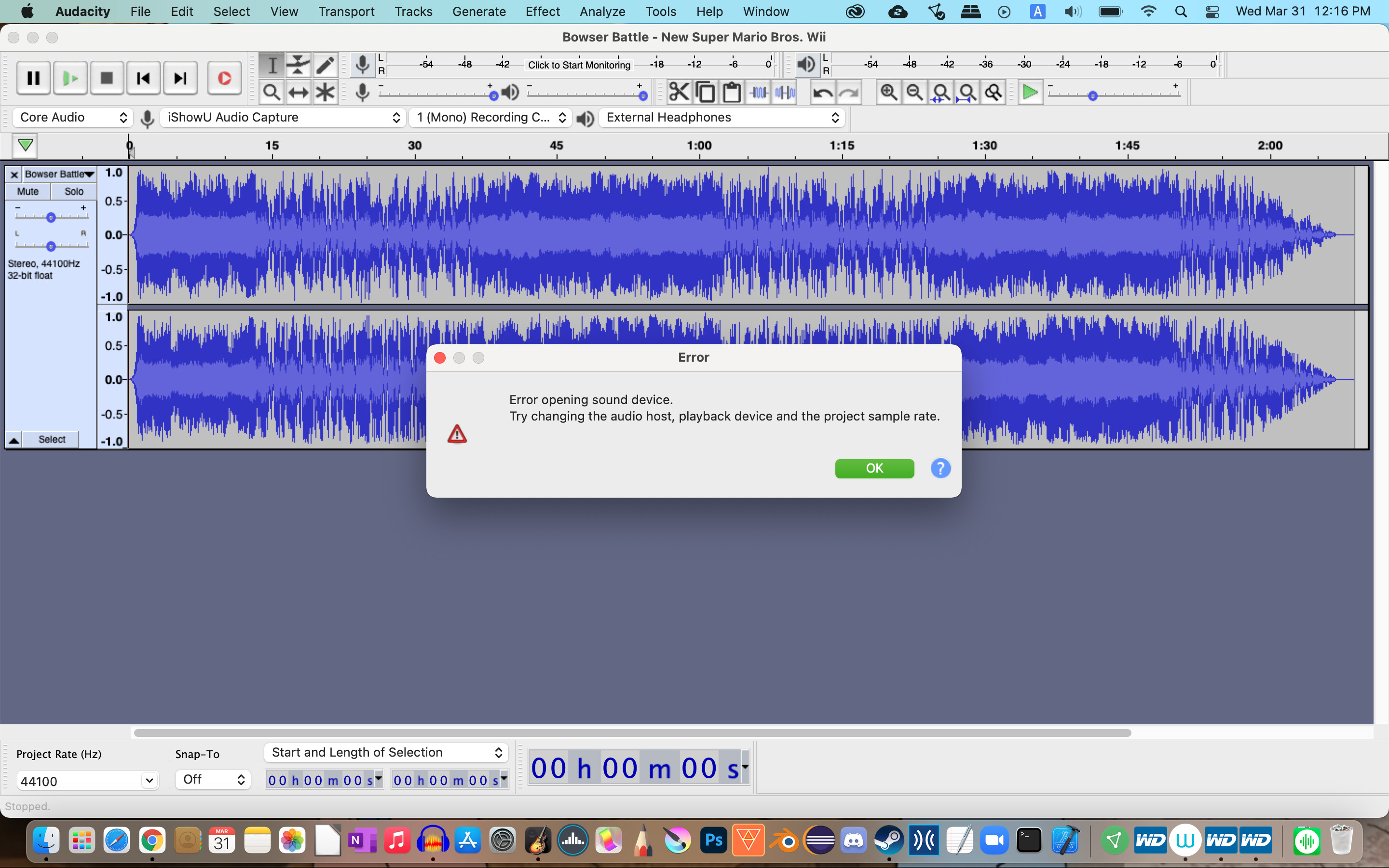Open the audio position time format arrow
Image resolution: width=1389 pixels, height=868 pixels.
pos(745,766)
